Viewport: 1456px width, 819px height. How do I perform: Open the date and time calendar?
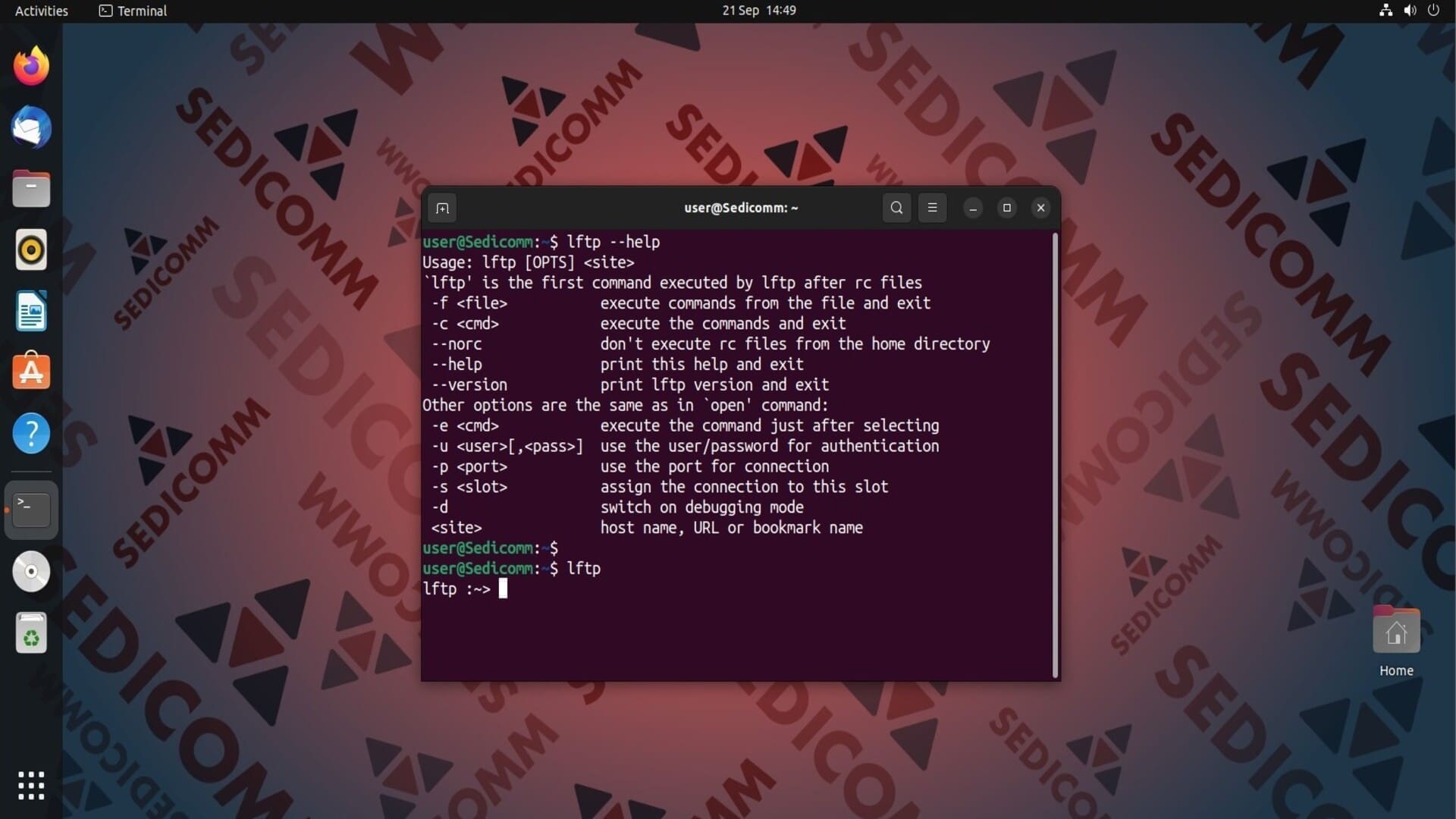[x=759, y=11]
